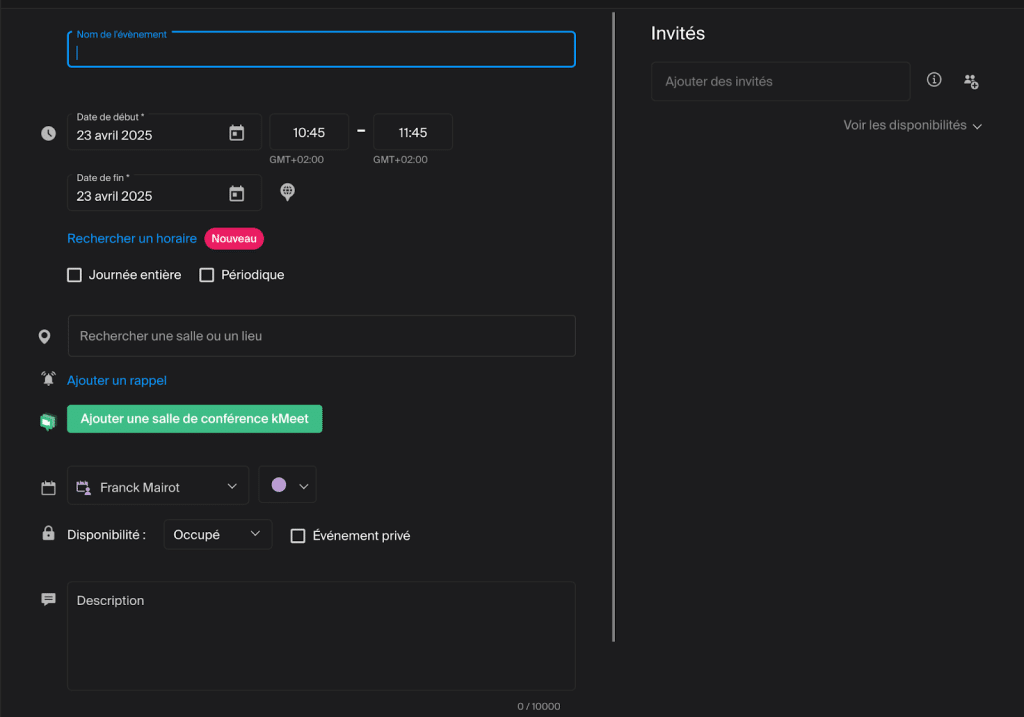Open the end date calendar picker icon

click(x=237, y=194)
